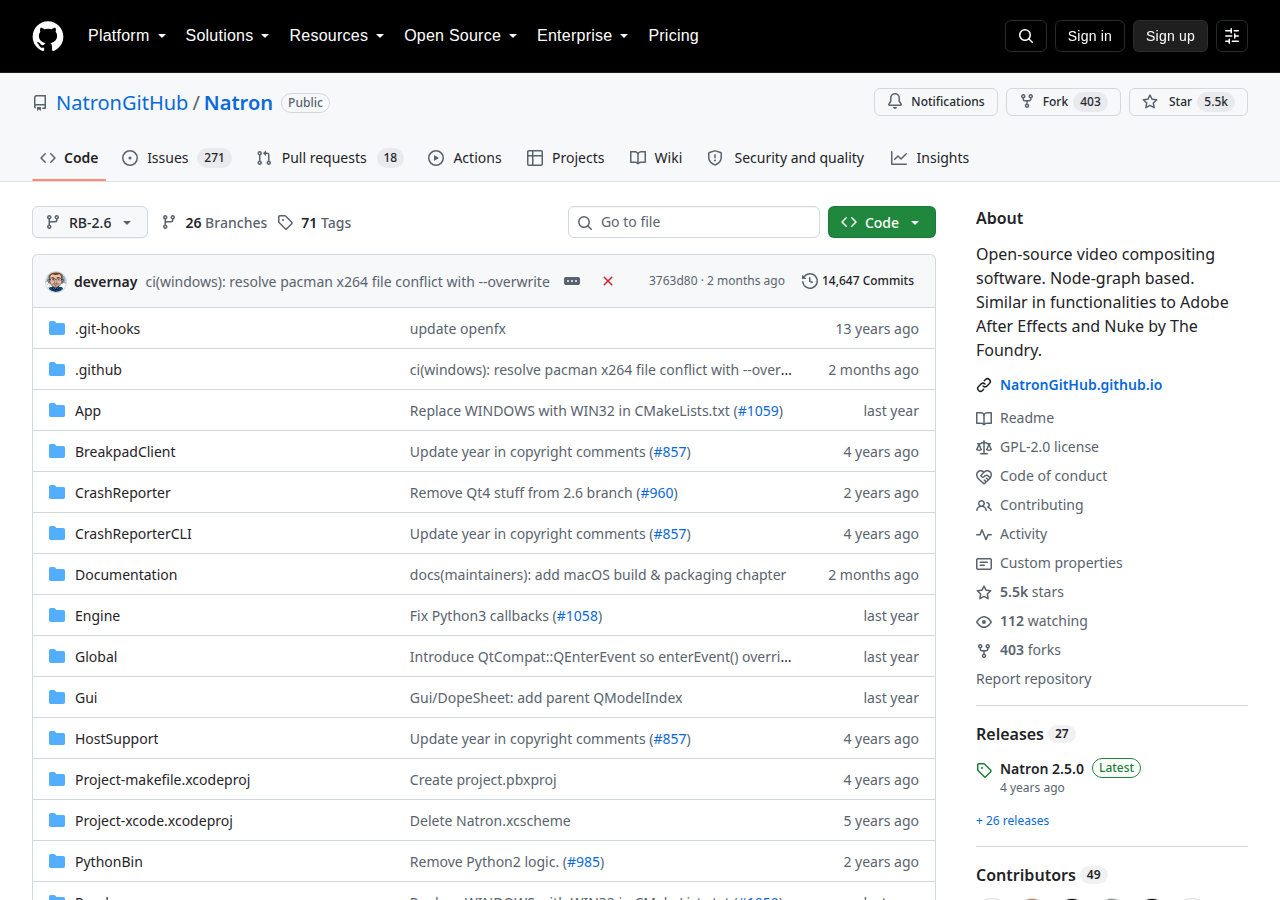Screen dimensions: 1280x900
Task: Open the search magnifier icon
Action: (1026, 36)
